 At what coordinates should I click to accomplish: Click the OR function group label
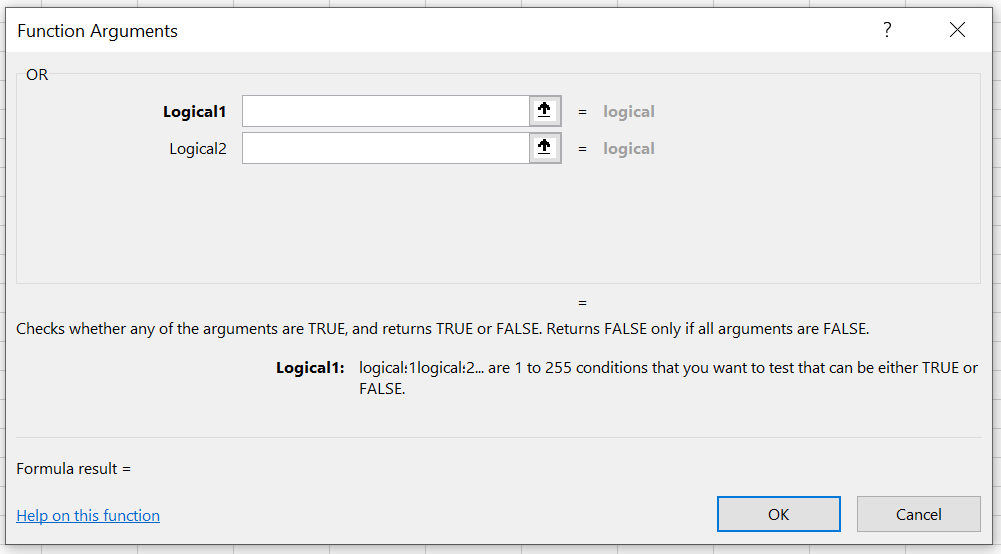(37, 75)
